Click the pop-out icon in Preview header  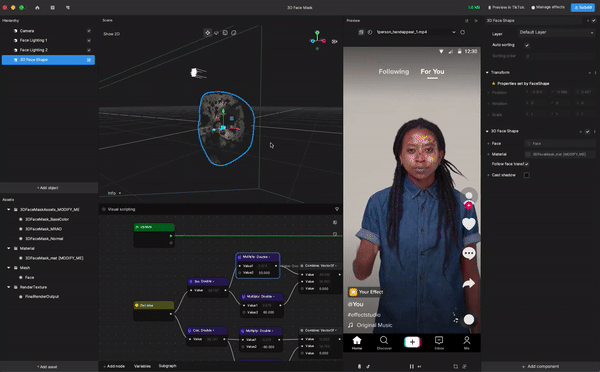tap(466, 21)
